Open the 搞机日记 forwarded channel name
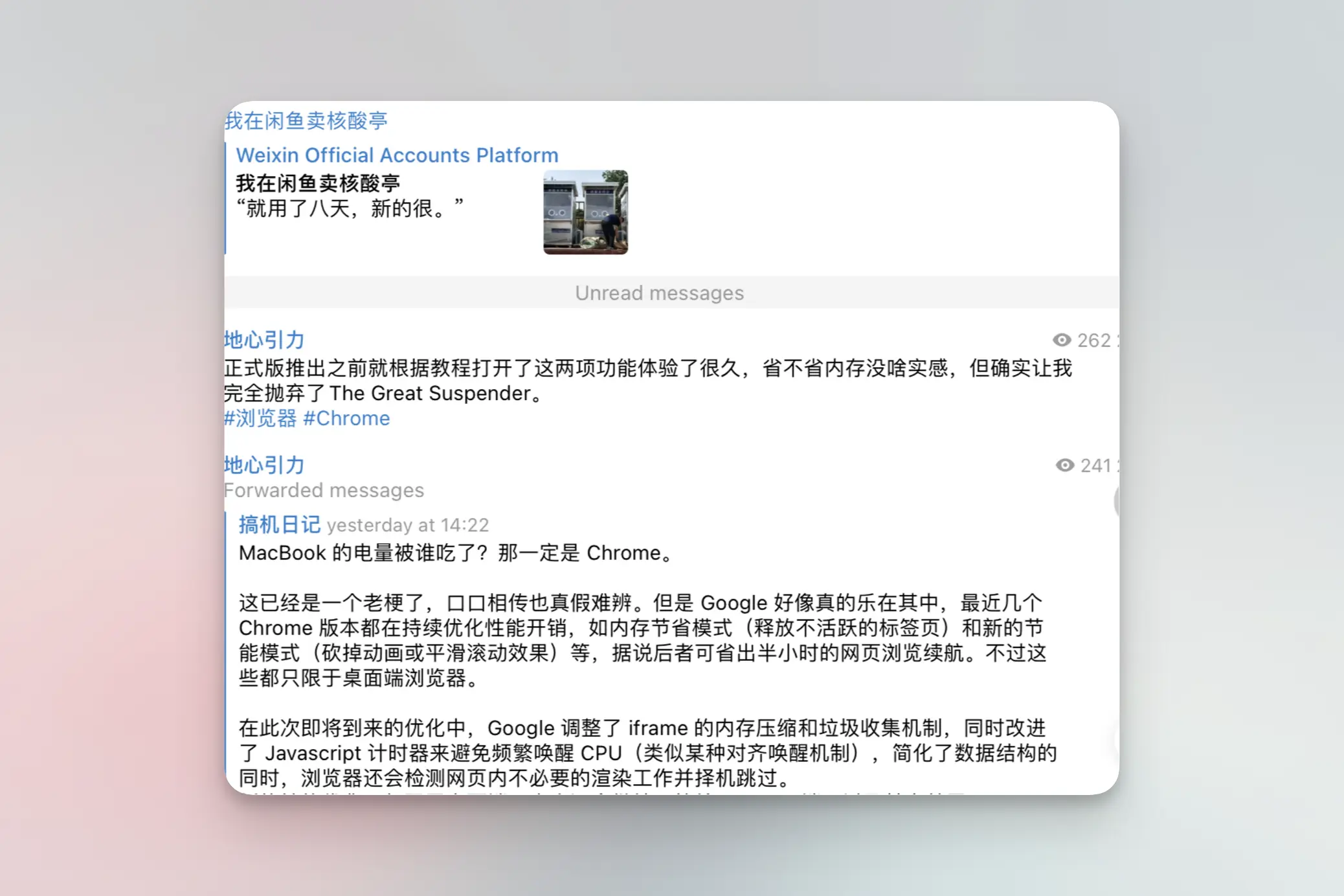The height and width of the screenshot is (896, 1344). coord(279,524)
